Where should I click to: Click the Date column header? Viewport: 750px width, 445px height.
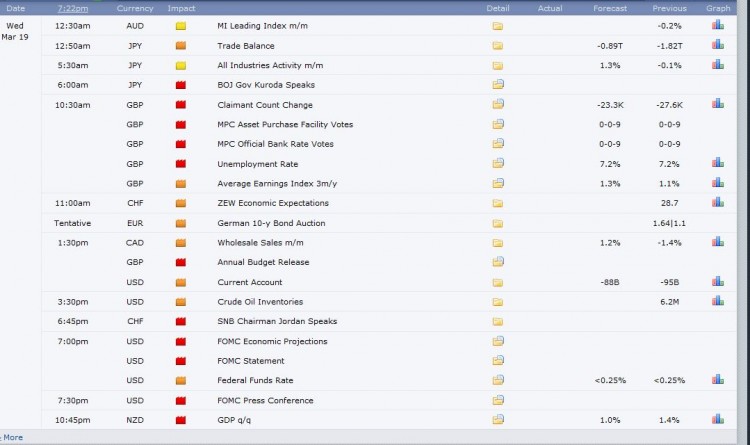click(x=15, y=8)
